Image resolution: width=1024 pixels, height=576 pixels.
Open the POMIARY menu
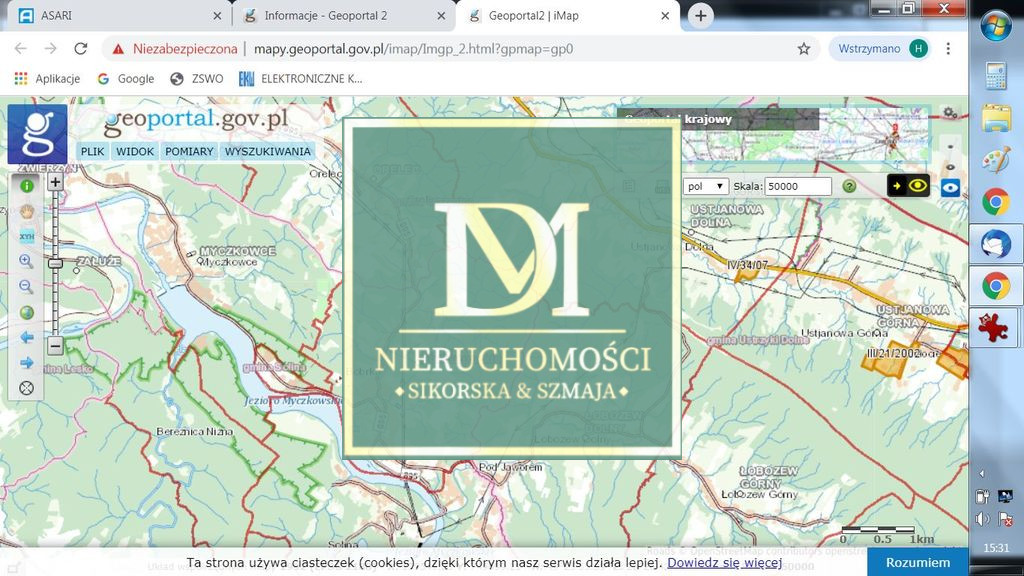(x=189, y=152)
